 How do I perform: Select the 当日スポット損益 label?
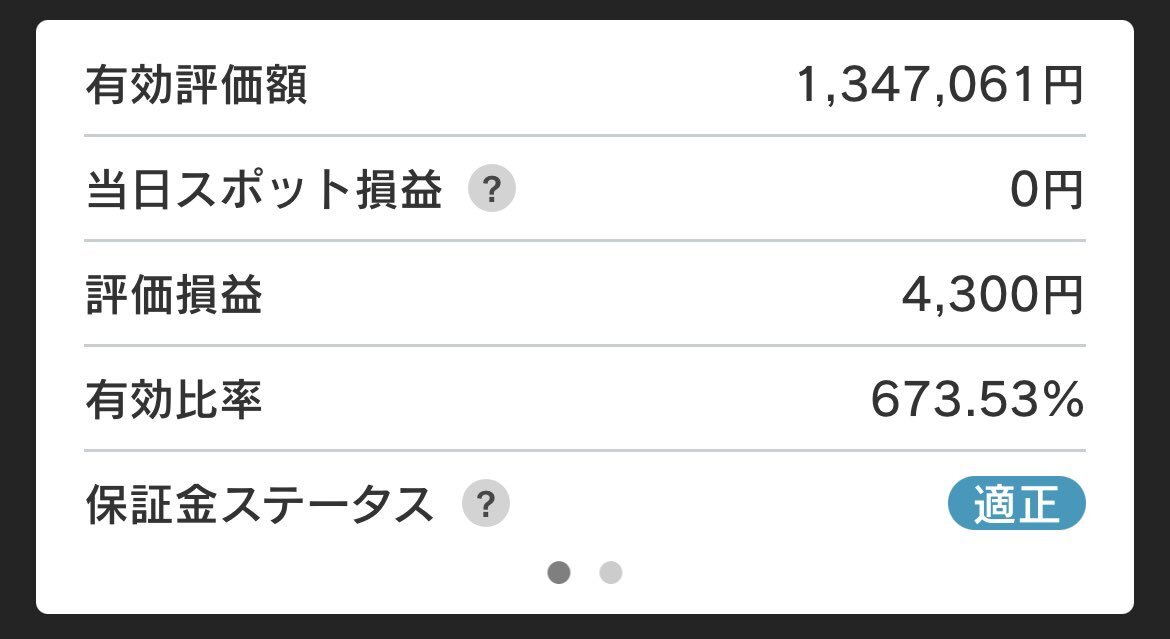click(x=264, y=190)
